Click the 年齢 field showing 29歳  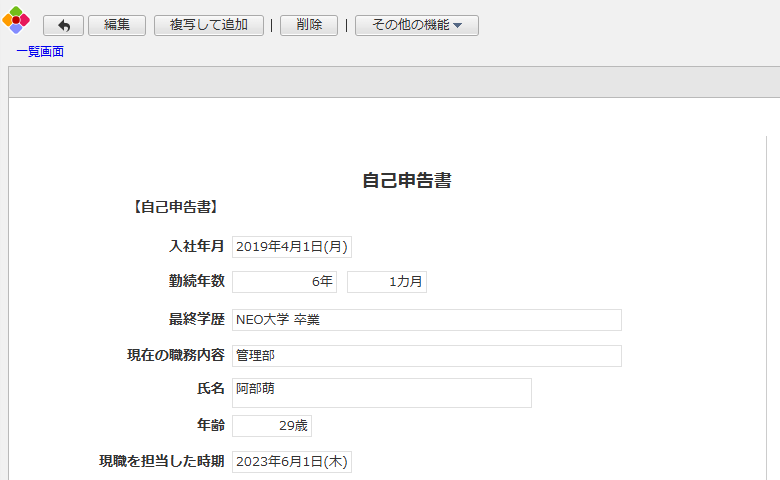271,426
